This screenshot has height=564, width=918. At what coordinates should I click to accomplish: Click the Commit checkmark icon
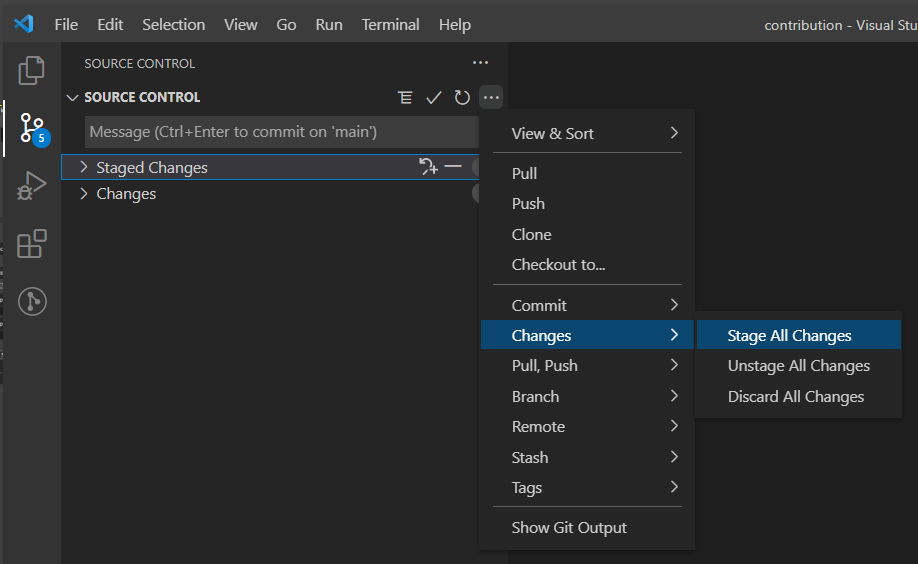(433, 97)
